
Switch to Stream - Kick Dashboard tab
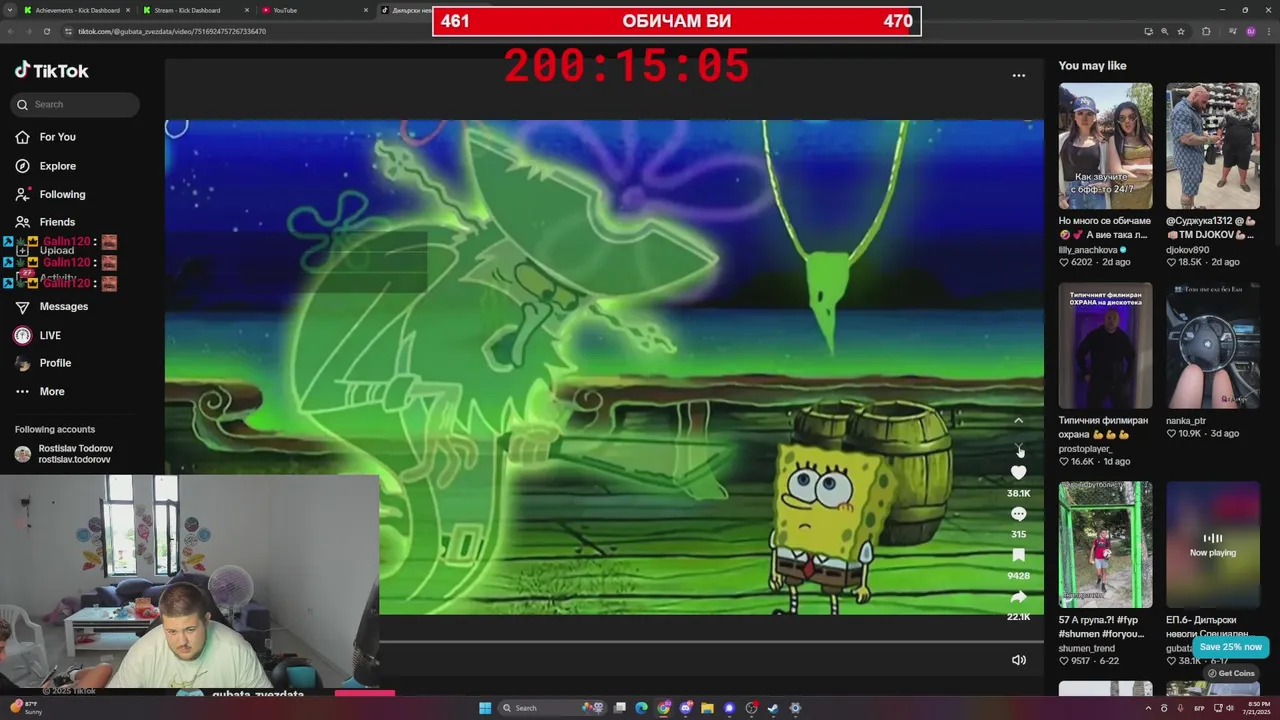187,10
